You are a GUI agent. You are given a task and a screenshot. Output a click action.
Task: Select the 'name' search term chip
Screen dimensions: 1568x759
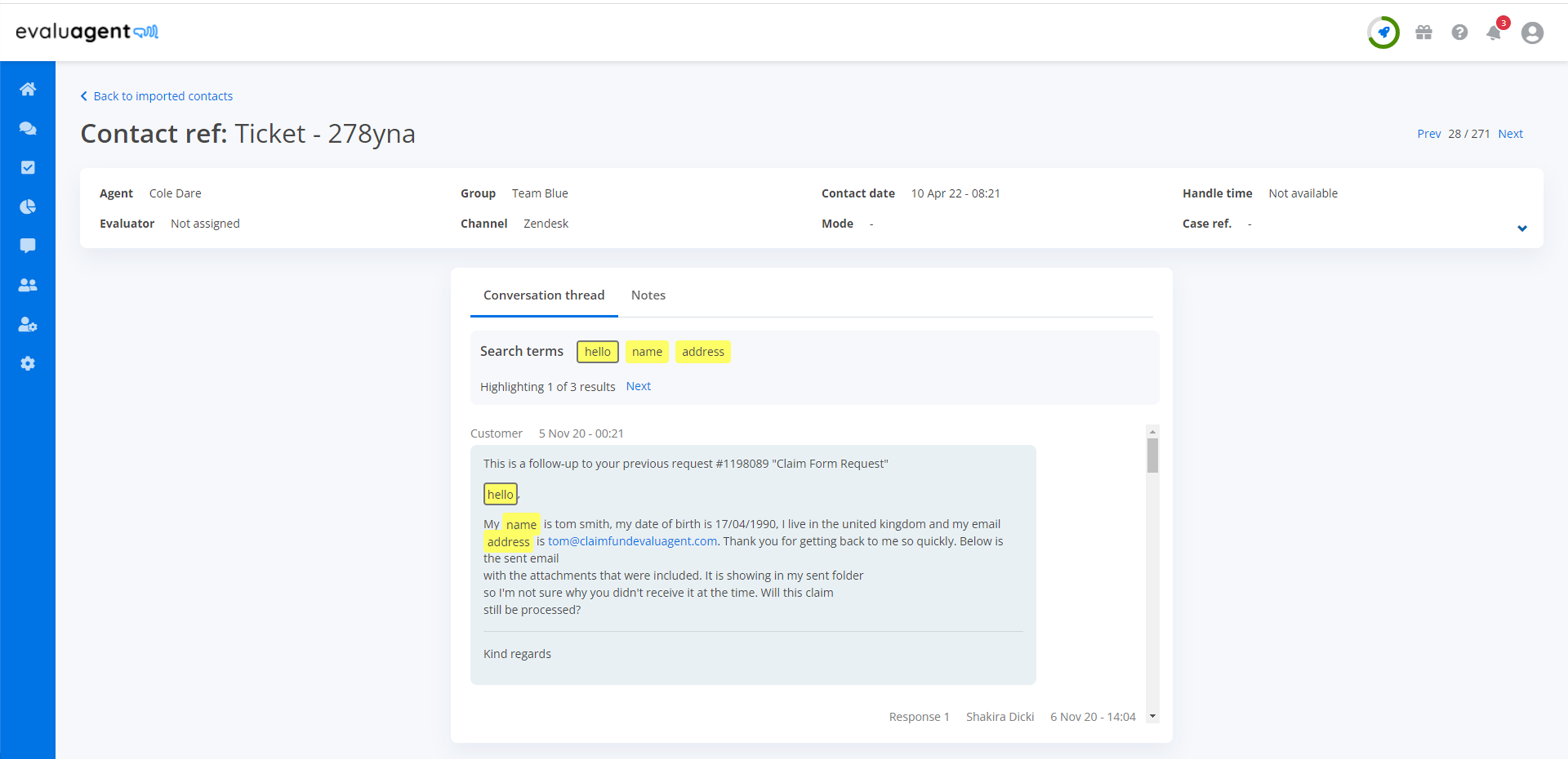point(646,351)
